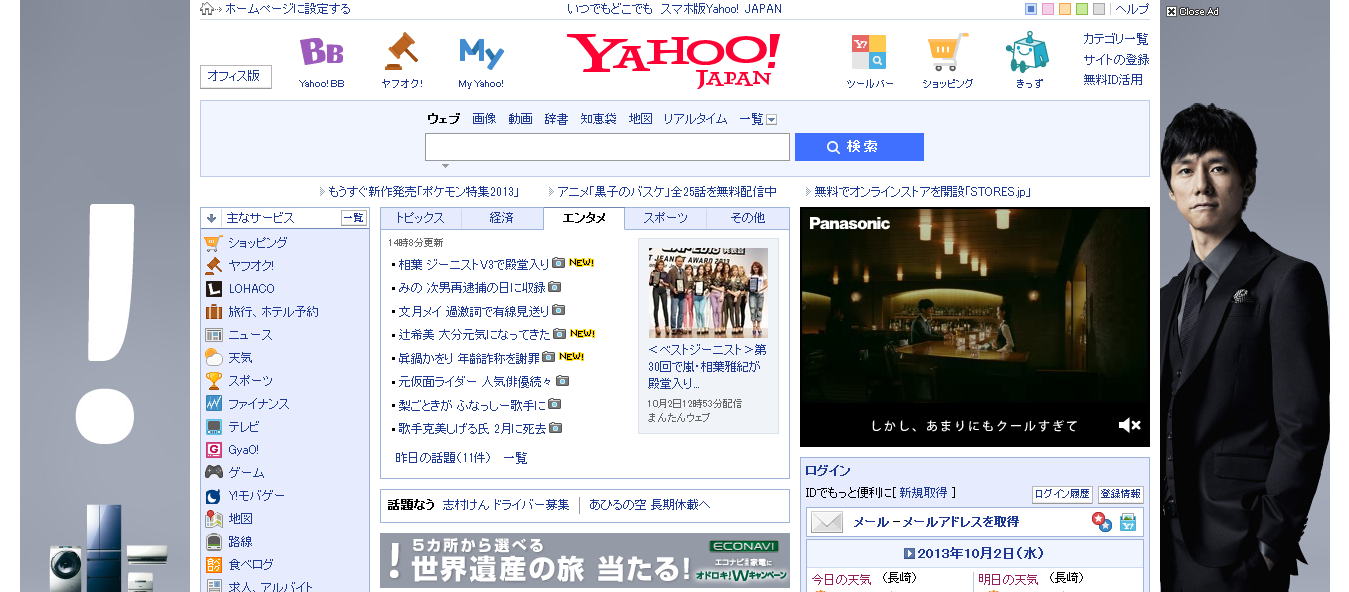1349x592 pixels.
Task: Open the ヤフオク! gavel icon in header
Action: click(x=402, y=51)
